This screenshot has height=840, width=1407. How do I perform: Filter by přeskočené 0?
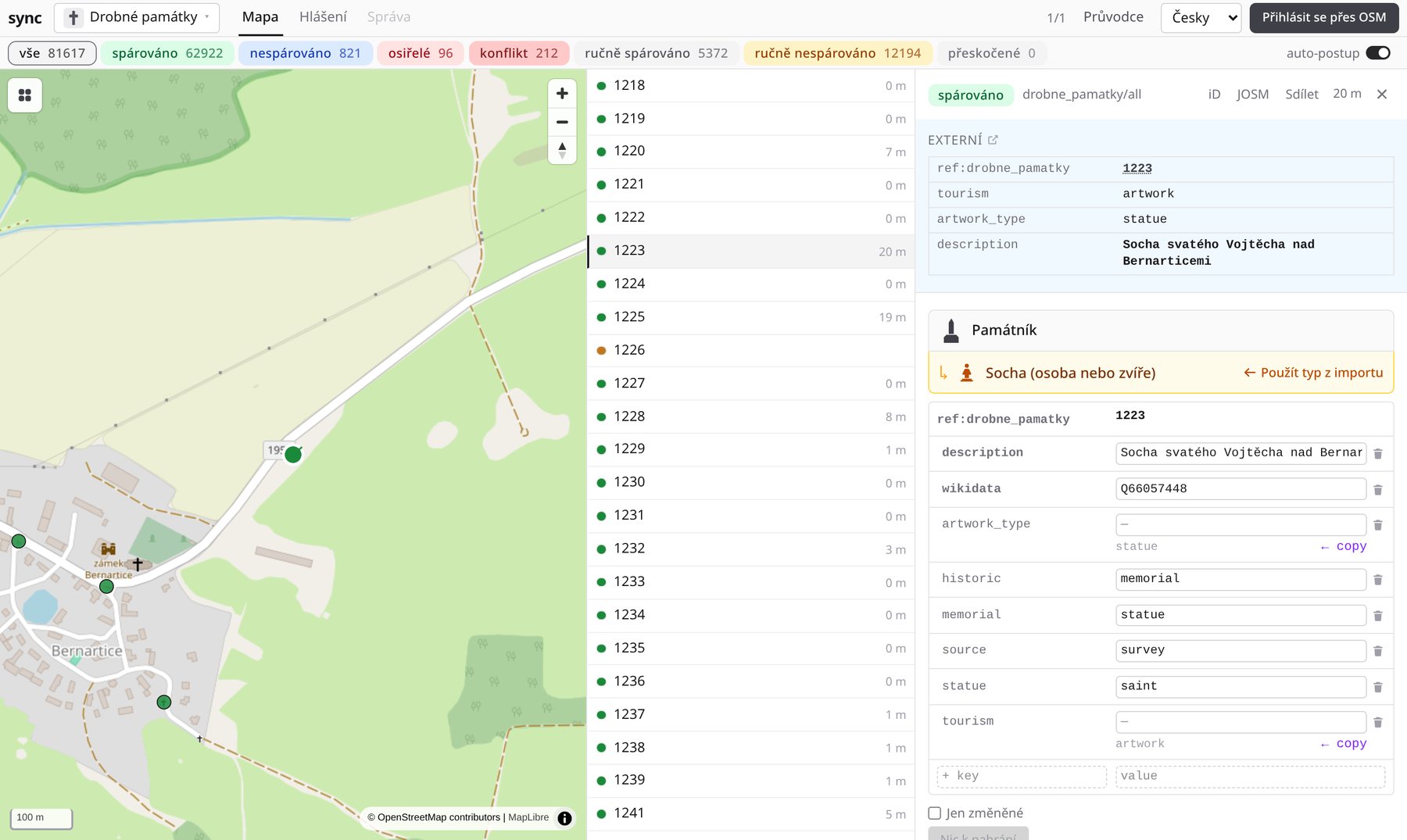(991, 53)
